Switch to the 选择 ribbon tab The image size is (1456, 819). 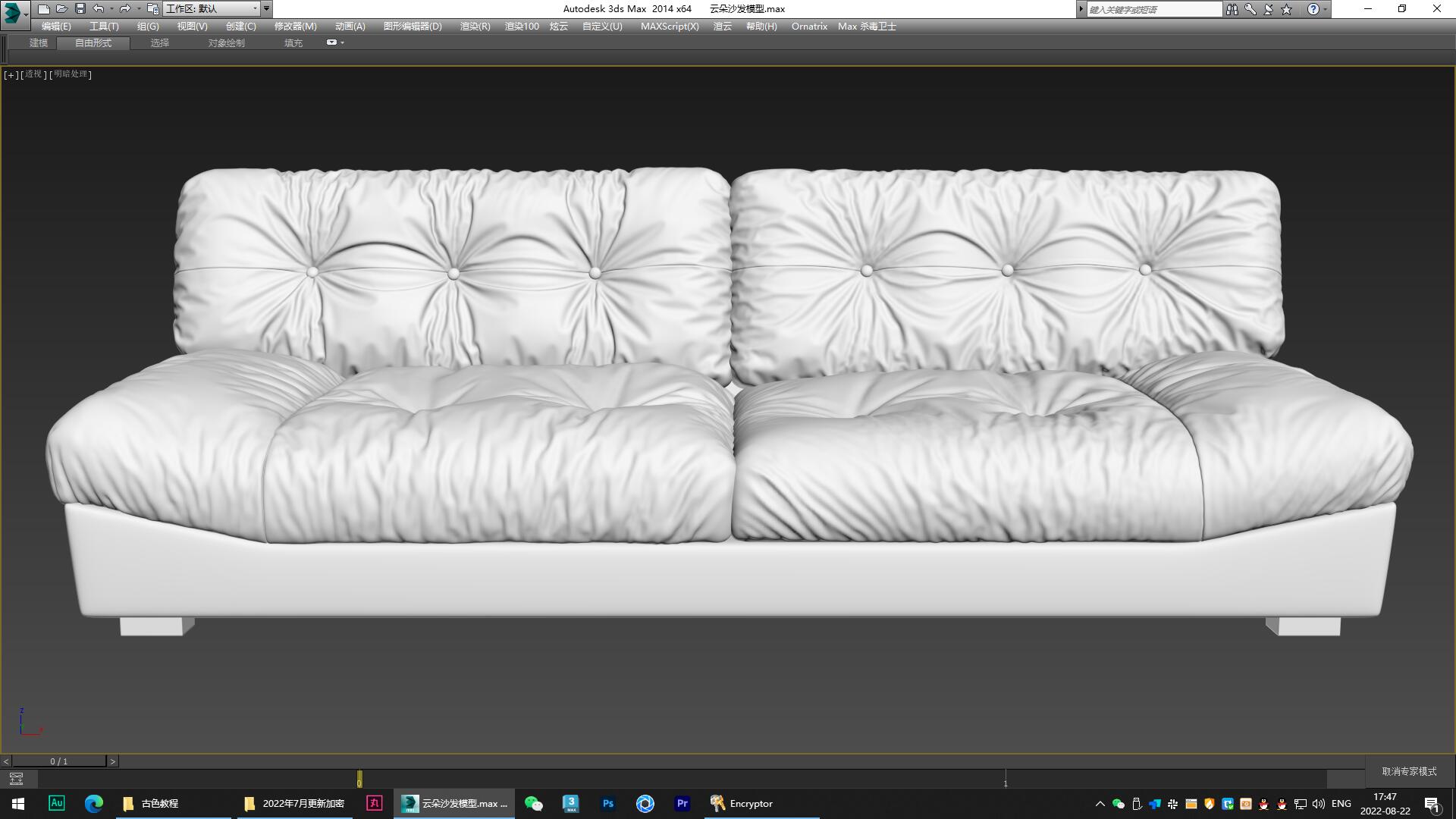click(x=159, y=42)
